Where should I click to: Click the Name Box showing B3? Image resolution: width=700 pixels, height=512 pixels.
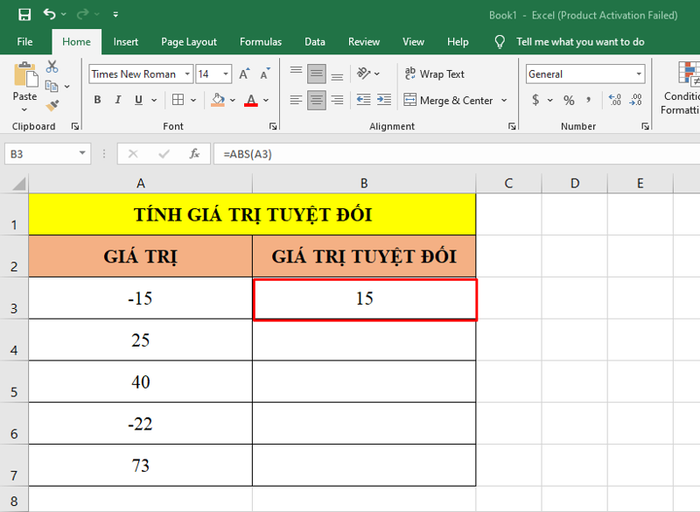click(x=47, y=154)
